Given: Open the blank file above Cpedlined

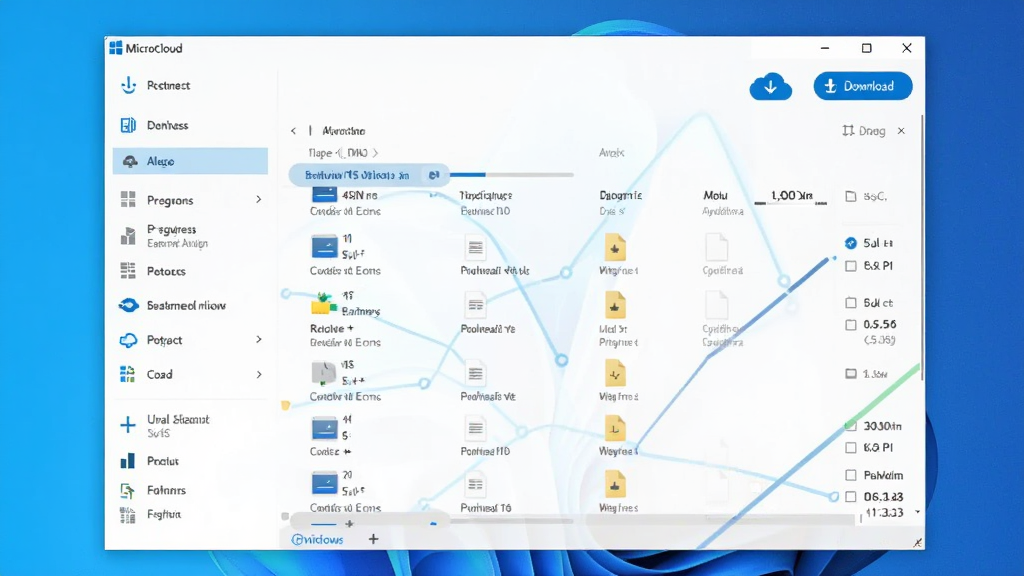Looking at the screenshot, I should (x=716, y=248).
